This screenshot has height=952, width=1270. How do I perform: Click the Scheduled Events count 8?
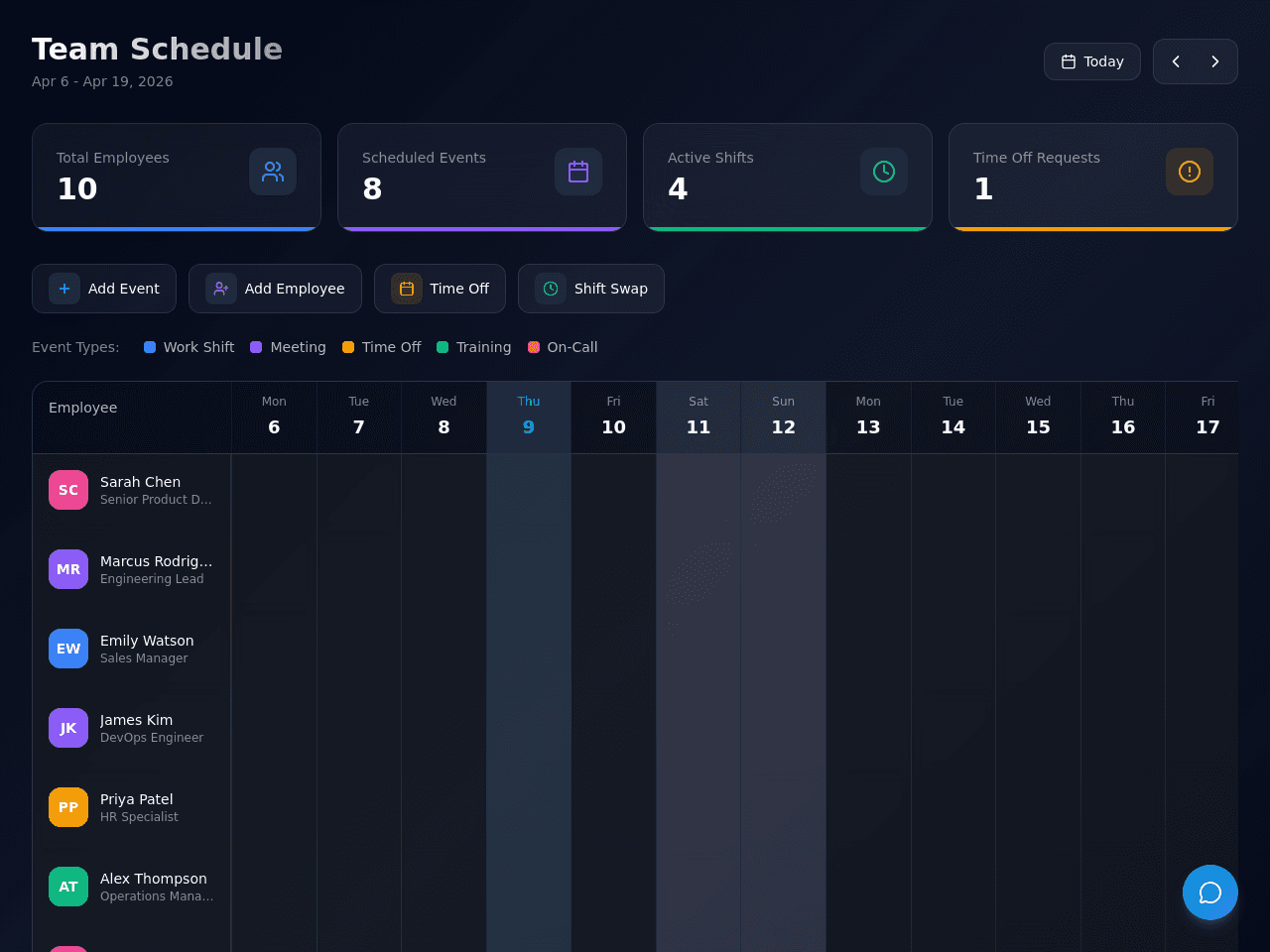click(372, 188)
